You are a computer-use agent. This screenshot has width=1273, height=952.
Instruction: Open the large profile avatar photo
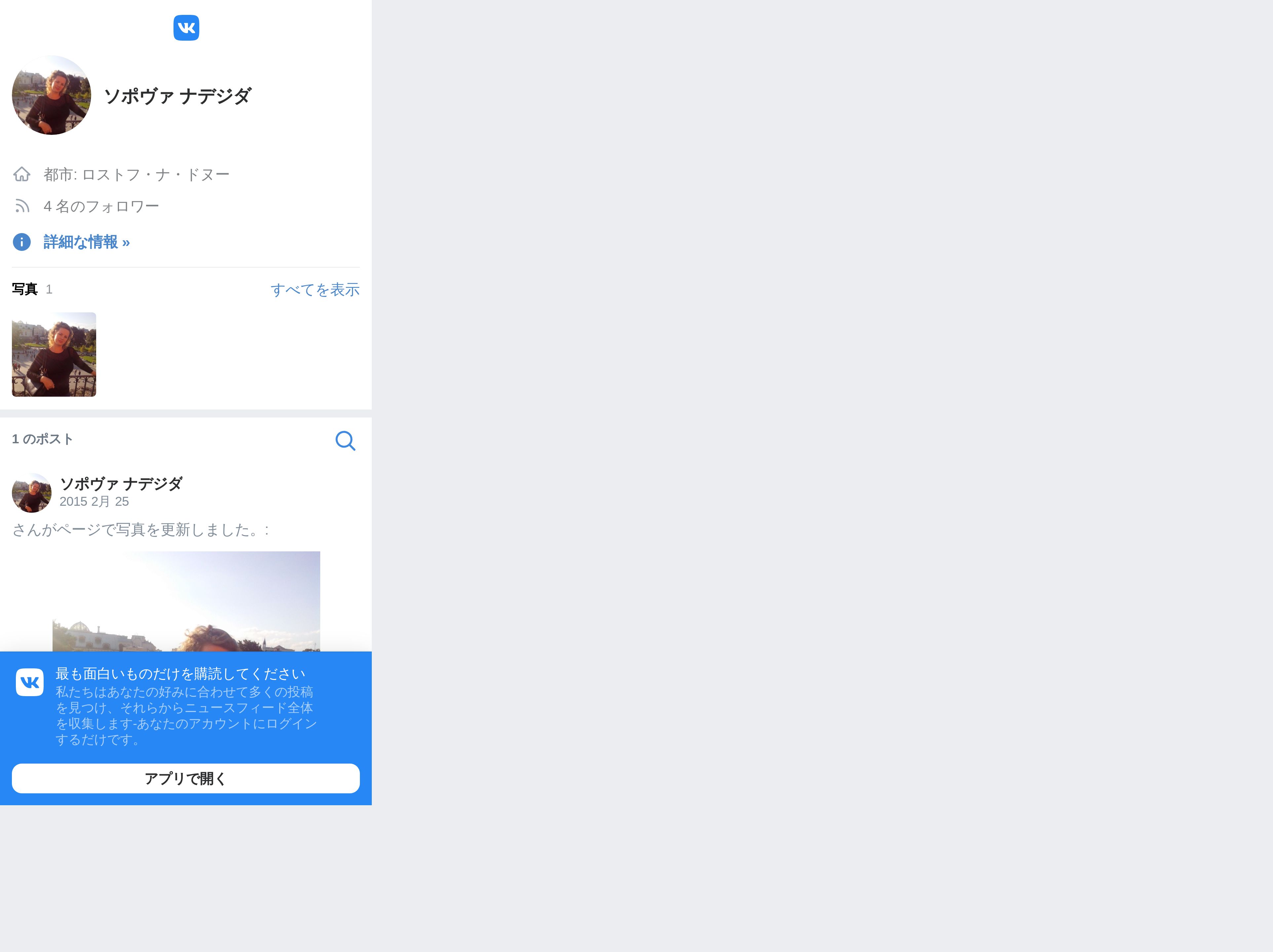pos(51,95)
